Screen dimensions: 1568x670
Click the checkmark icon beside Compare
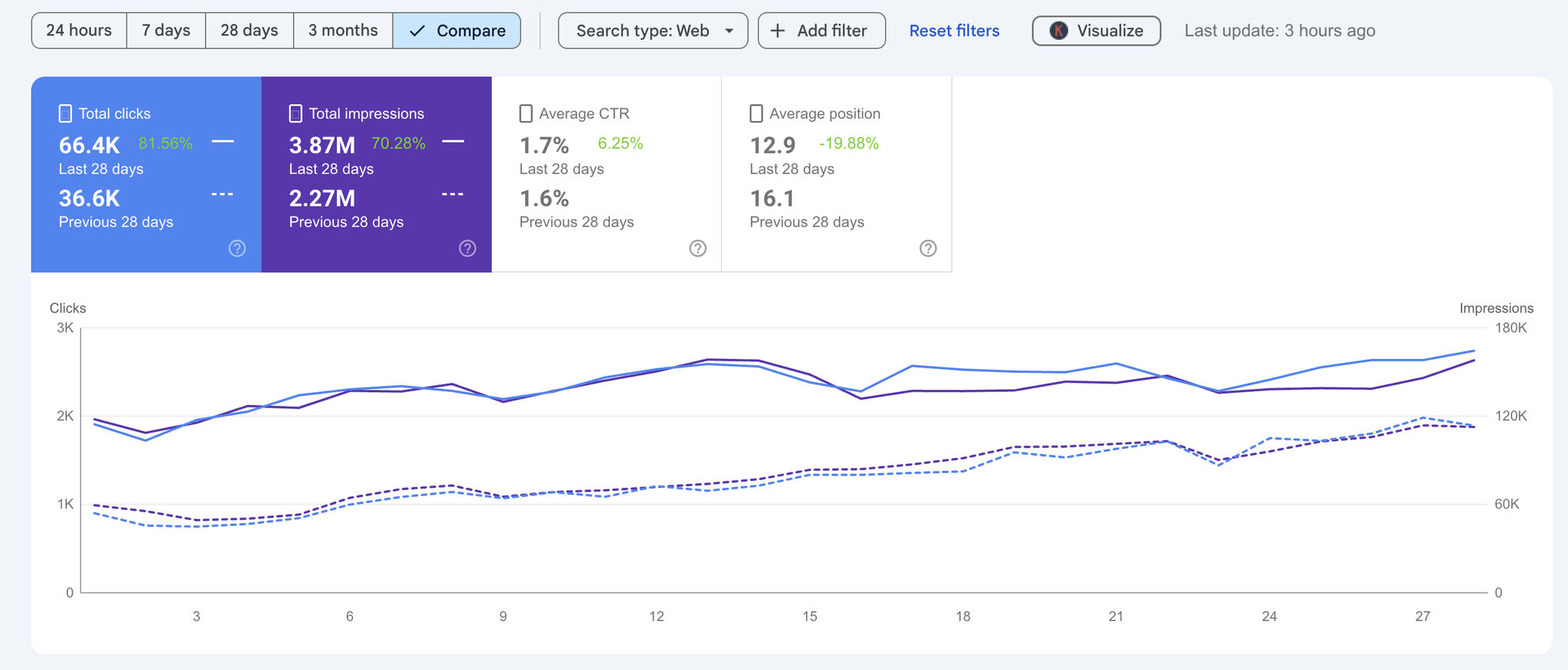[417, 31]
